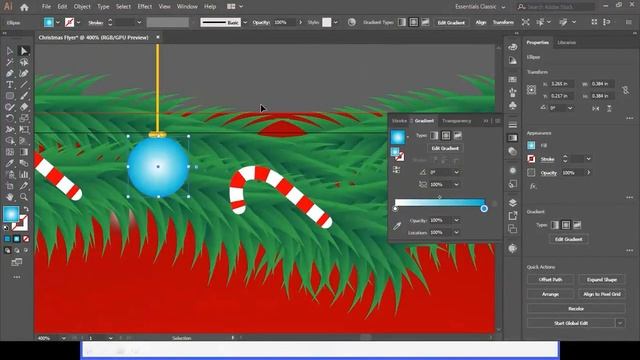Open fill color dropdown in control bar
640x360 pixels.
pyautogui.click(x=58, y=23)
